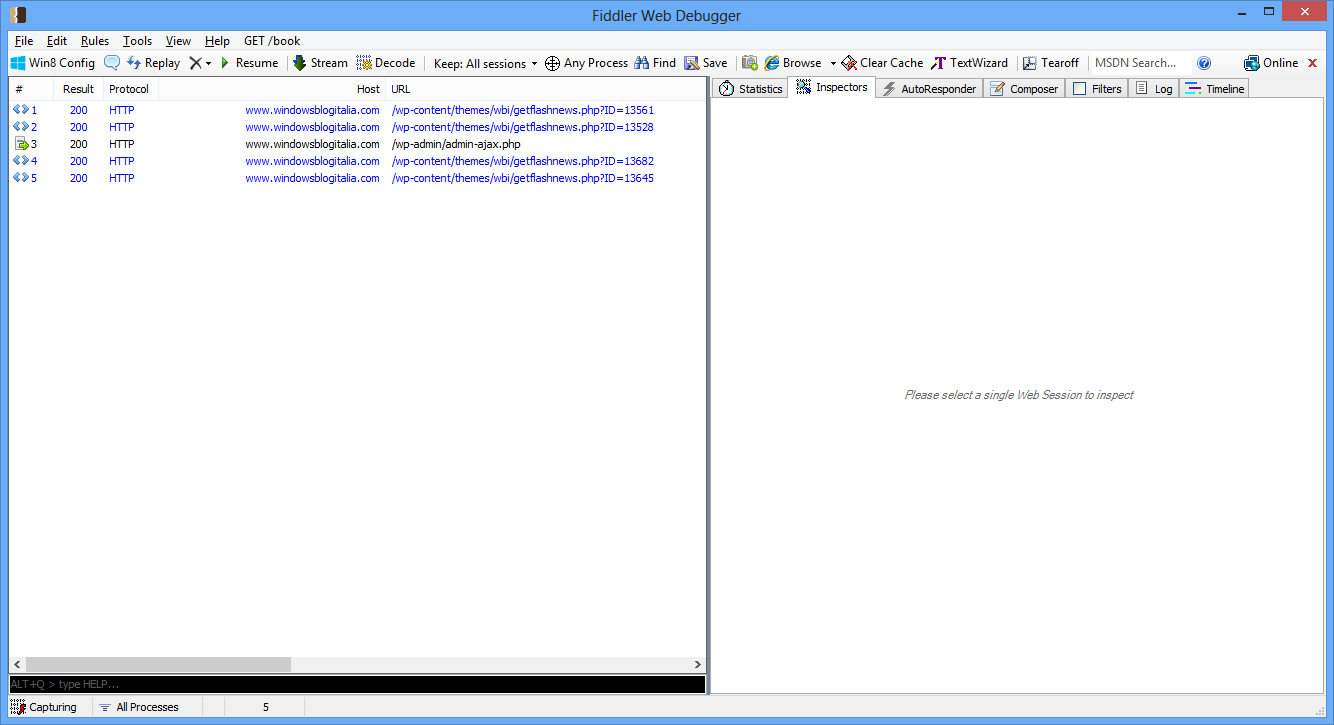The height and width of the screenshot is (725, 1334).
Task: Open the TextWizard tool
Action: (x=969, y=63)
